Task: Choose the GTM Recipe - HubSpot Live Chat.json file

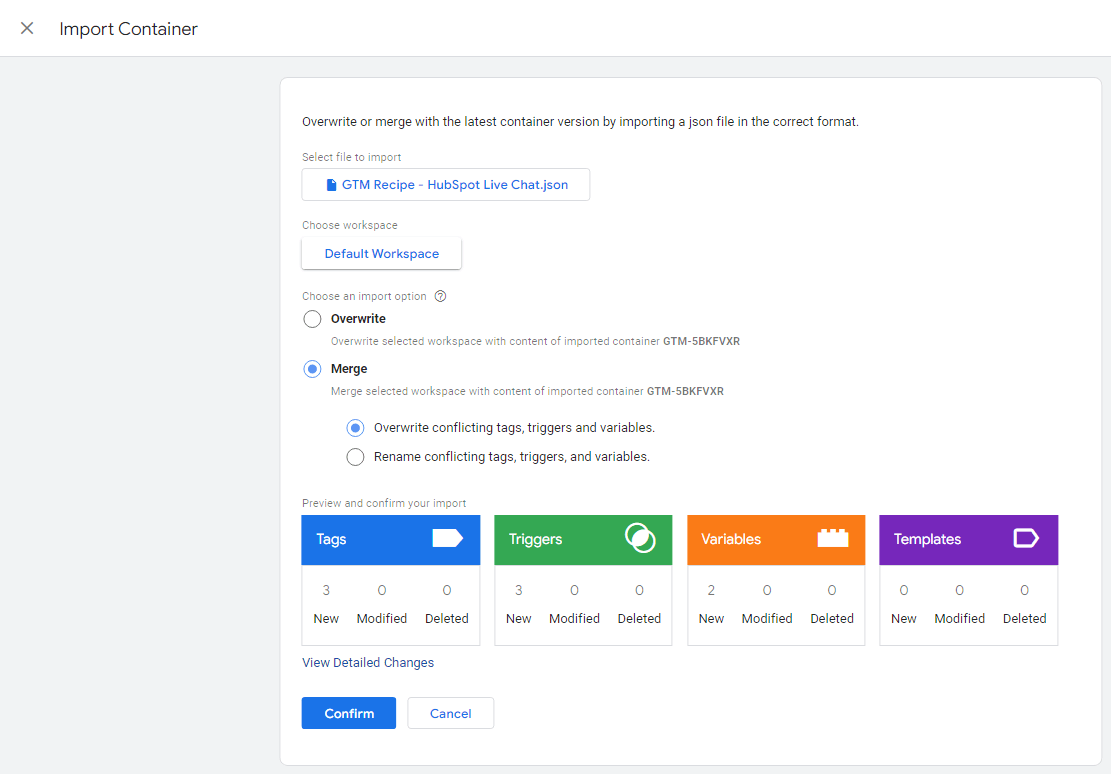Action: coord(446,185)
